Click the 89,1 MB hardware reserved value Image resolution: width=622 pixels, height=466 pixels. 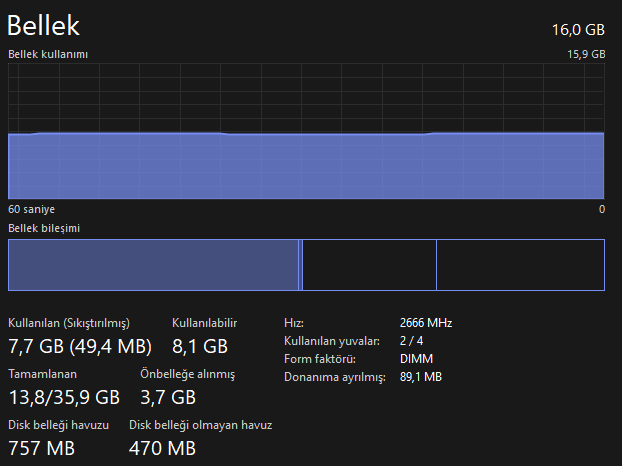click(x=421, y=377)
